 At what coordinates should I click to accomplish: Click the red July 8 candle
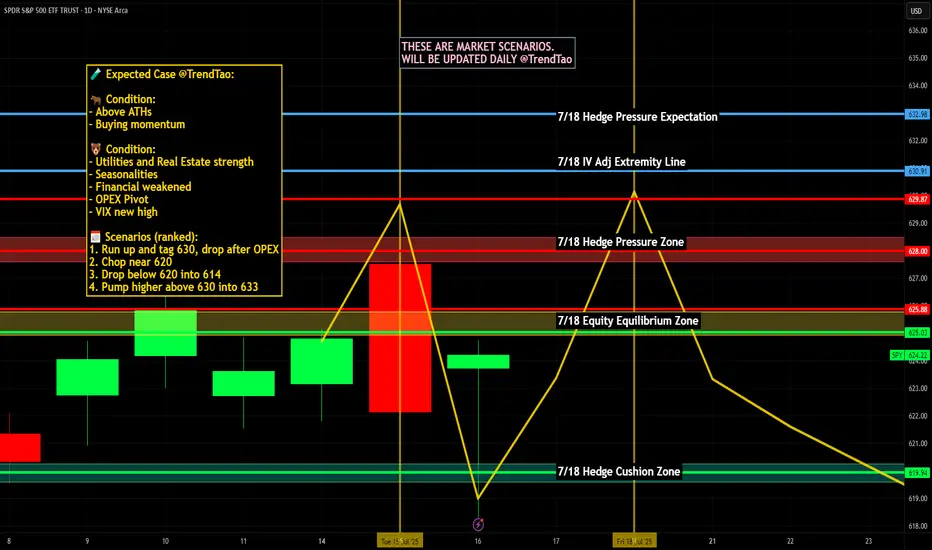tap(19, 448)
